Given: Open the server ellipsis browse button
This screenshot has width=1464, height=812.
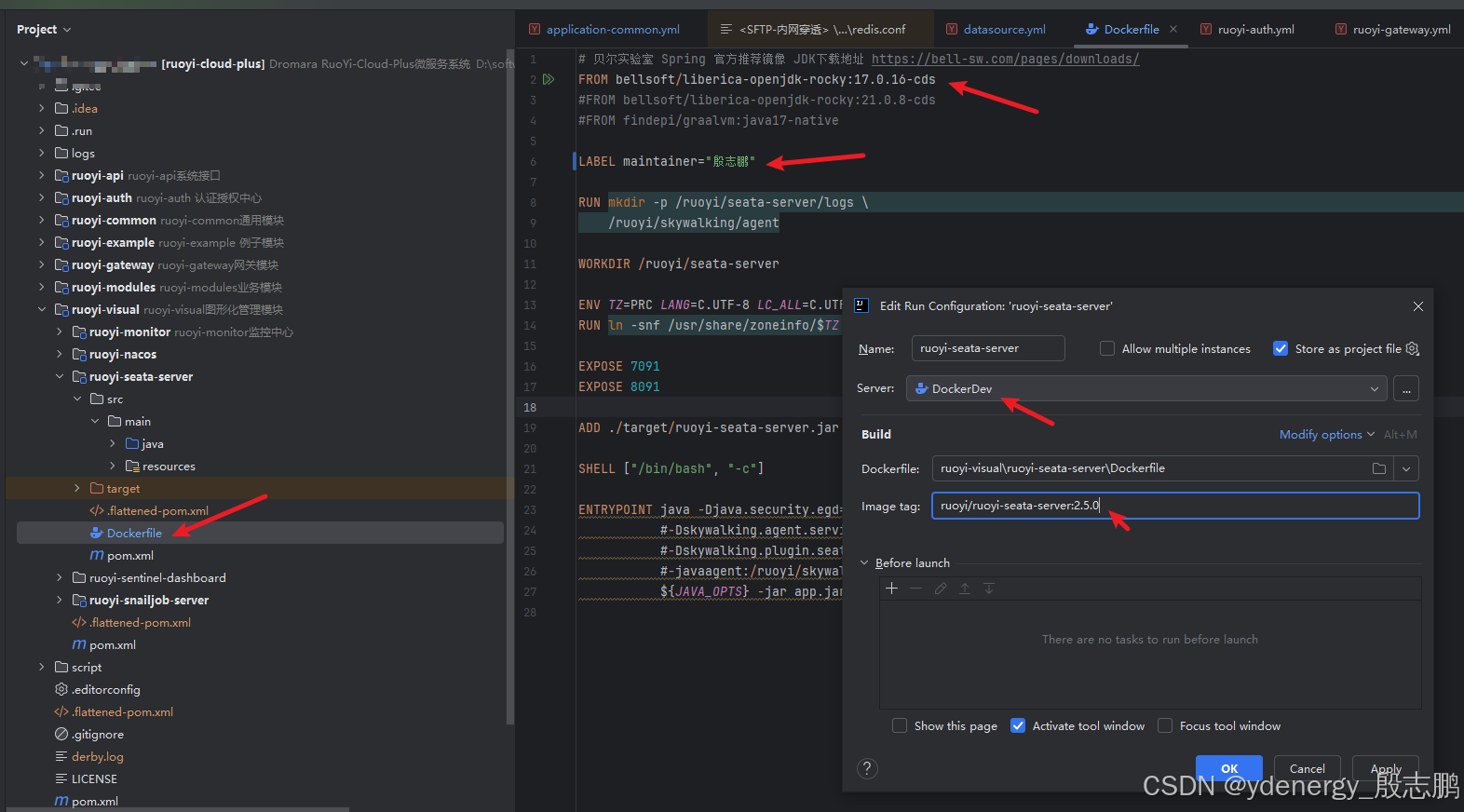Looking at the screenshot, I should point(1406,389).
